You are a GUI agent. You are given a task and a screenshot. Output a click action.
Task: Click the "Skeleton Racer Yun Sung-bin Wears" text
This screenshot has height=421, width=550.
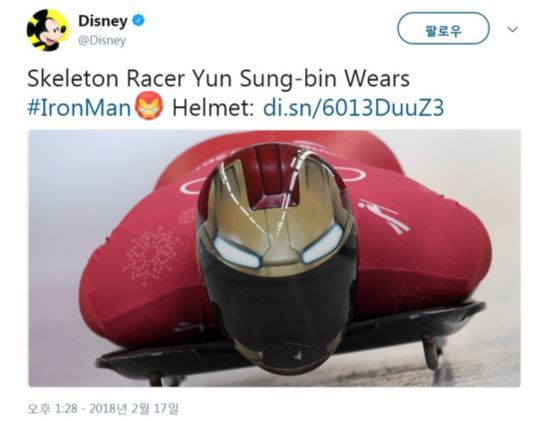point(219,79)
